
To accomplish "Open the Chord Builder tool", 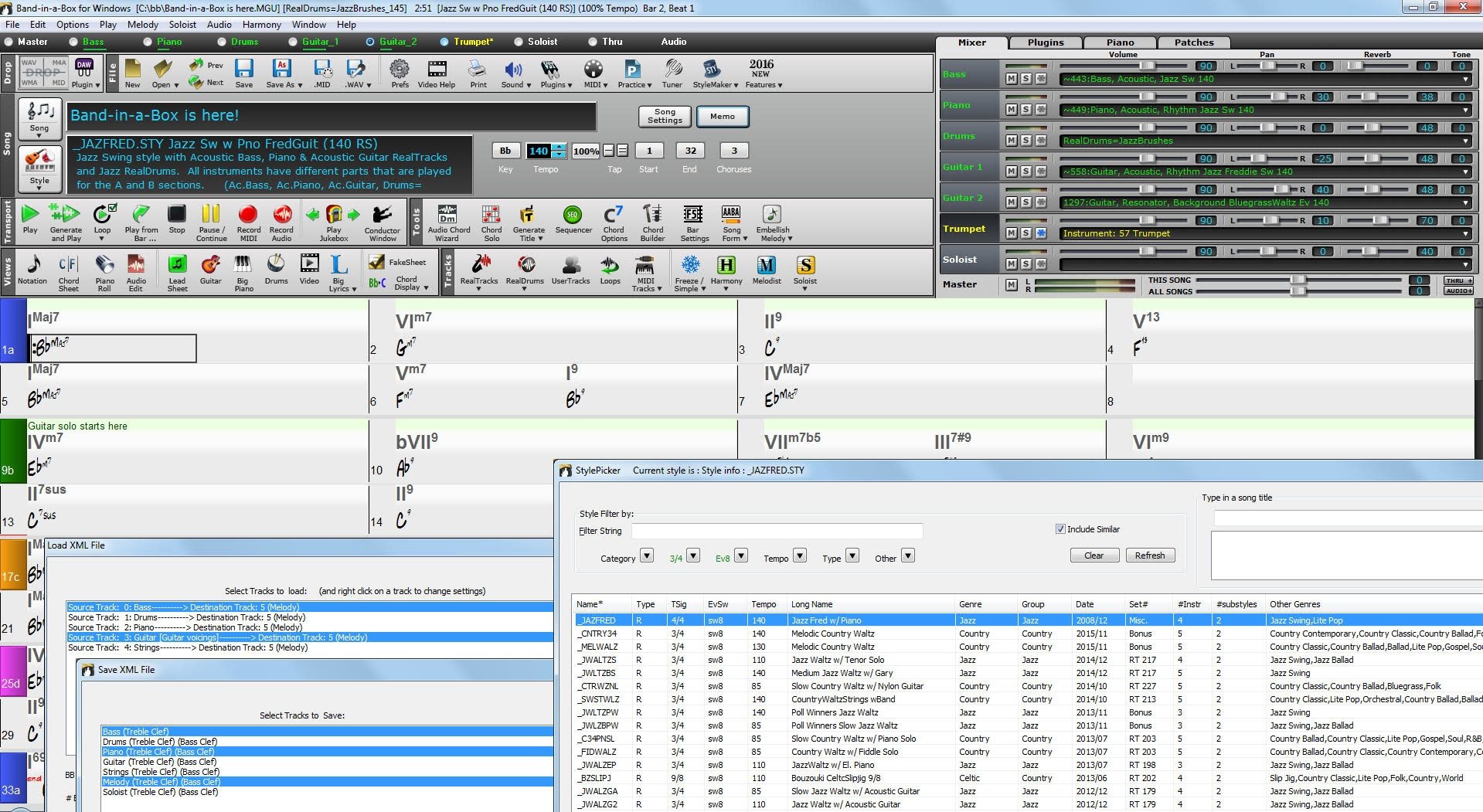I will tap(652, 223).
